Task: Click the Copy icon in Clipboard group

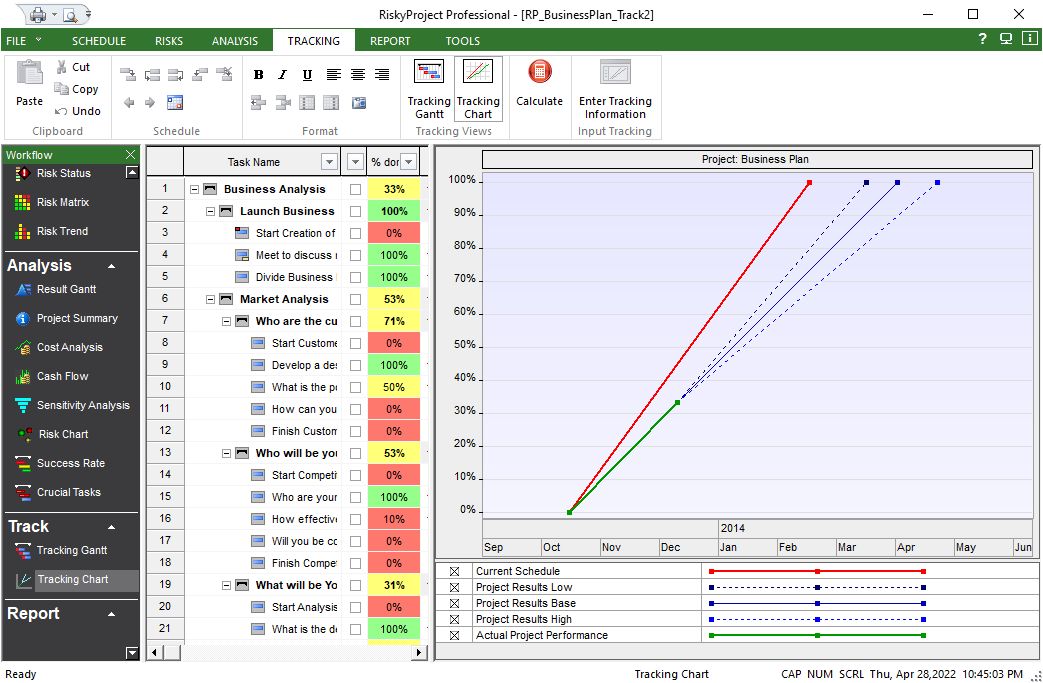Action: (61, 88)
